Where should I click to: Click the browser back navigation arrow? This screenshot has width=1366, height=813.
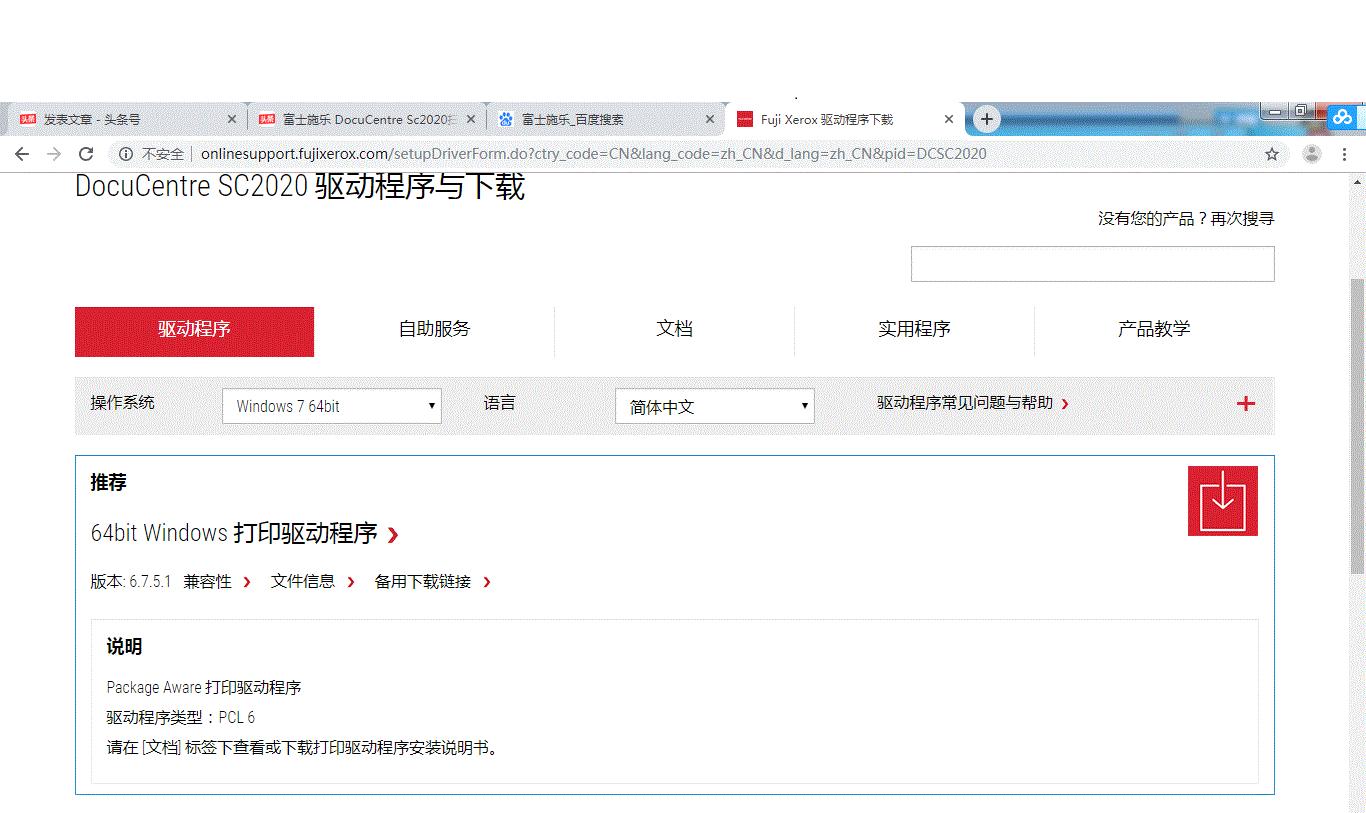22,154
